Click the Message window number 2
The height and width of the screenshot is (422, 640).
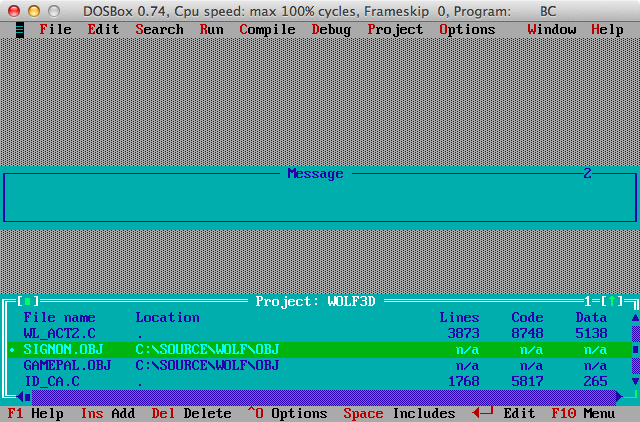pyautogui.click(x=587, y=173)
